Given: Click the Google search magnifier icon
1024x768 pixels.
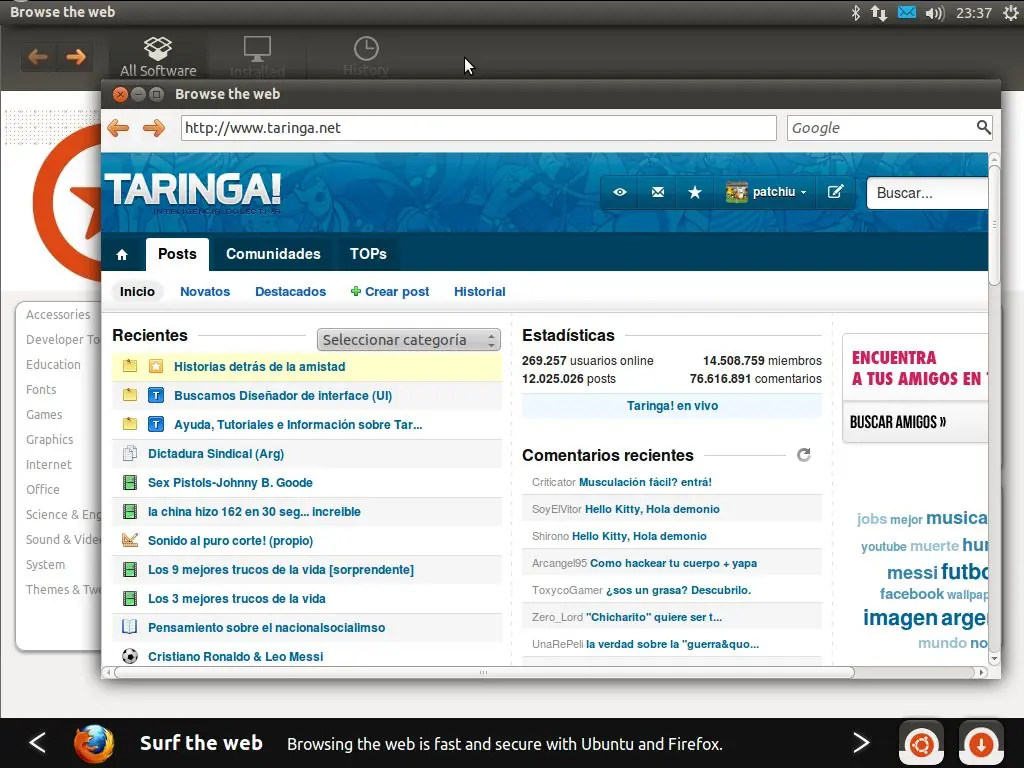Looking at the screenshot, I should pos(984,127).
